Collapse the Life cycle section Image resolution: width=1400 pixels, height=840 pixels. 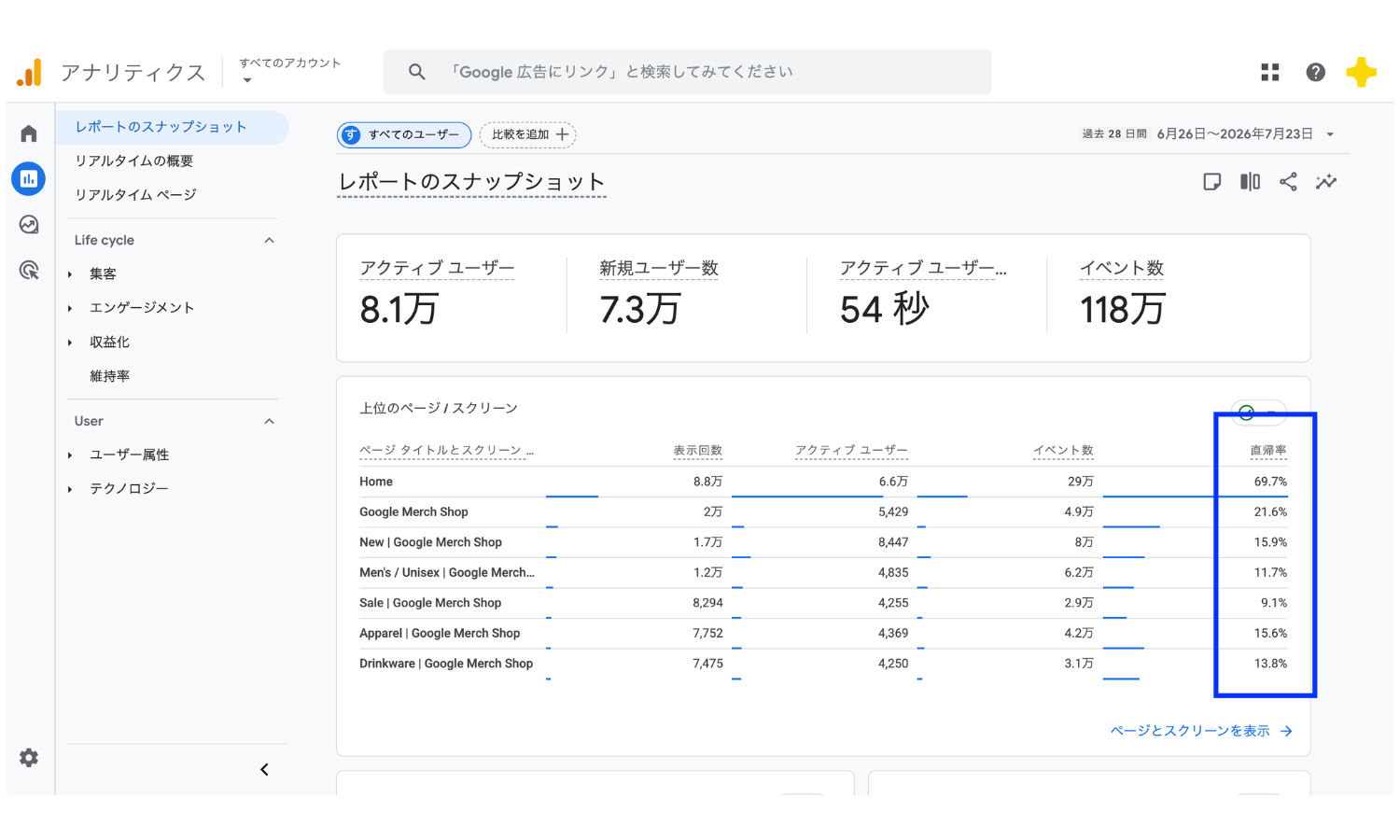coord(270,240)
